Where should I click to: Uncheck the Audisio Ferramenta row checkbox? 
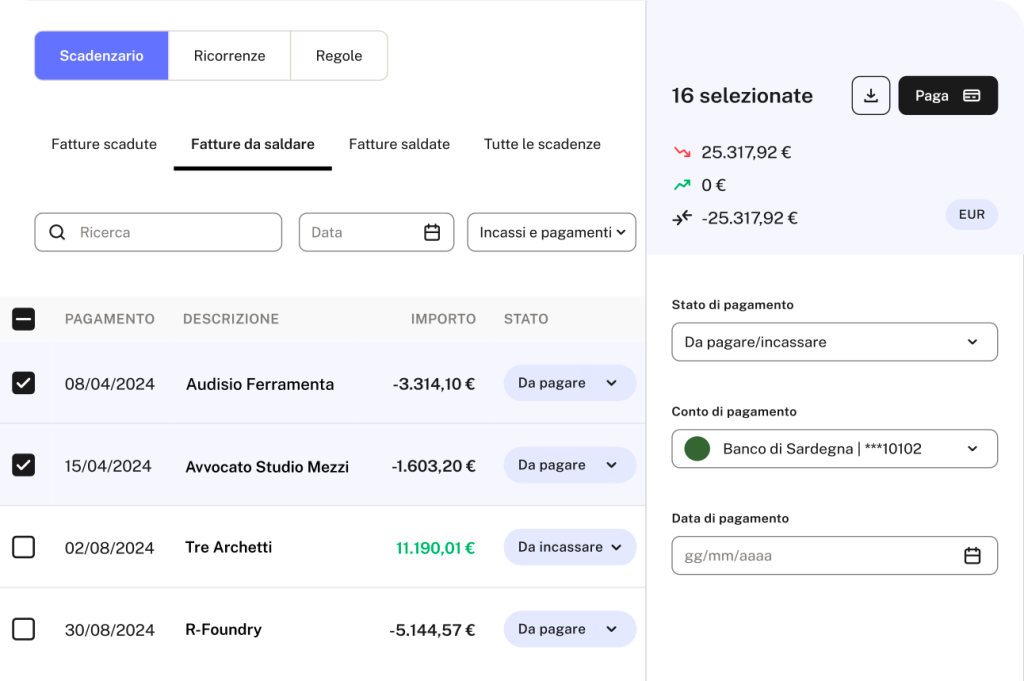24,383
